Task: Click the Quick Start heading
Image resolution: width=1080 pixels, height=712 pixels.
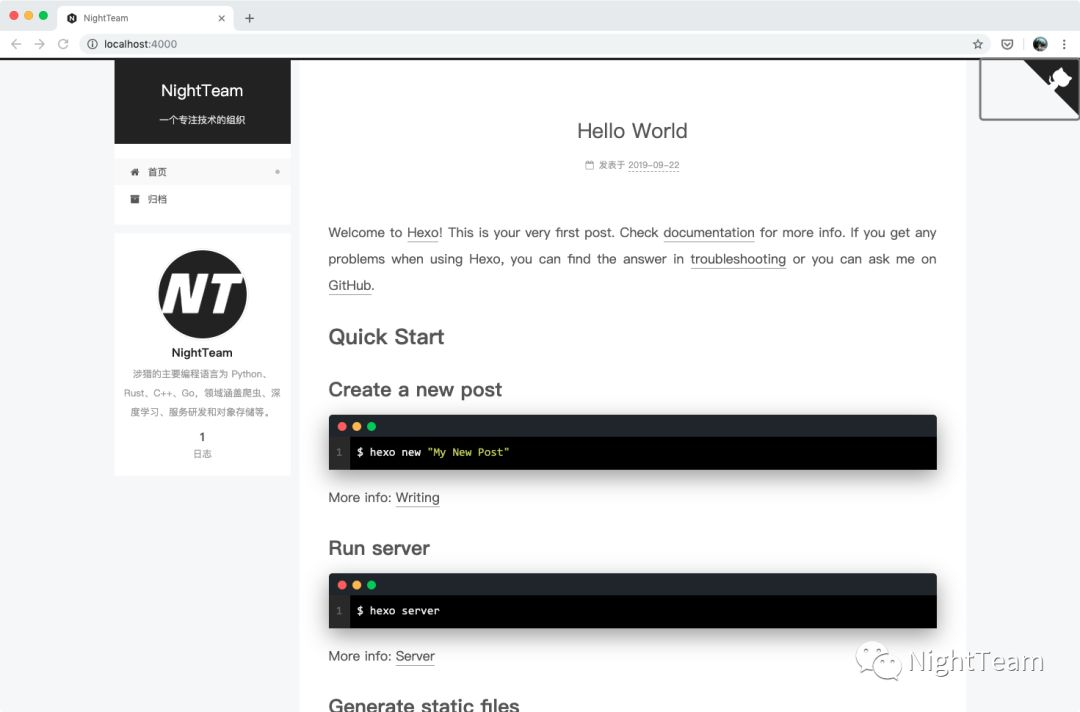Action: [x=386, y=337]
